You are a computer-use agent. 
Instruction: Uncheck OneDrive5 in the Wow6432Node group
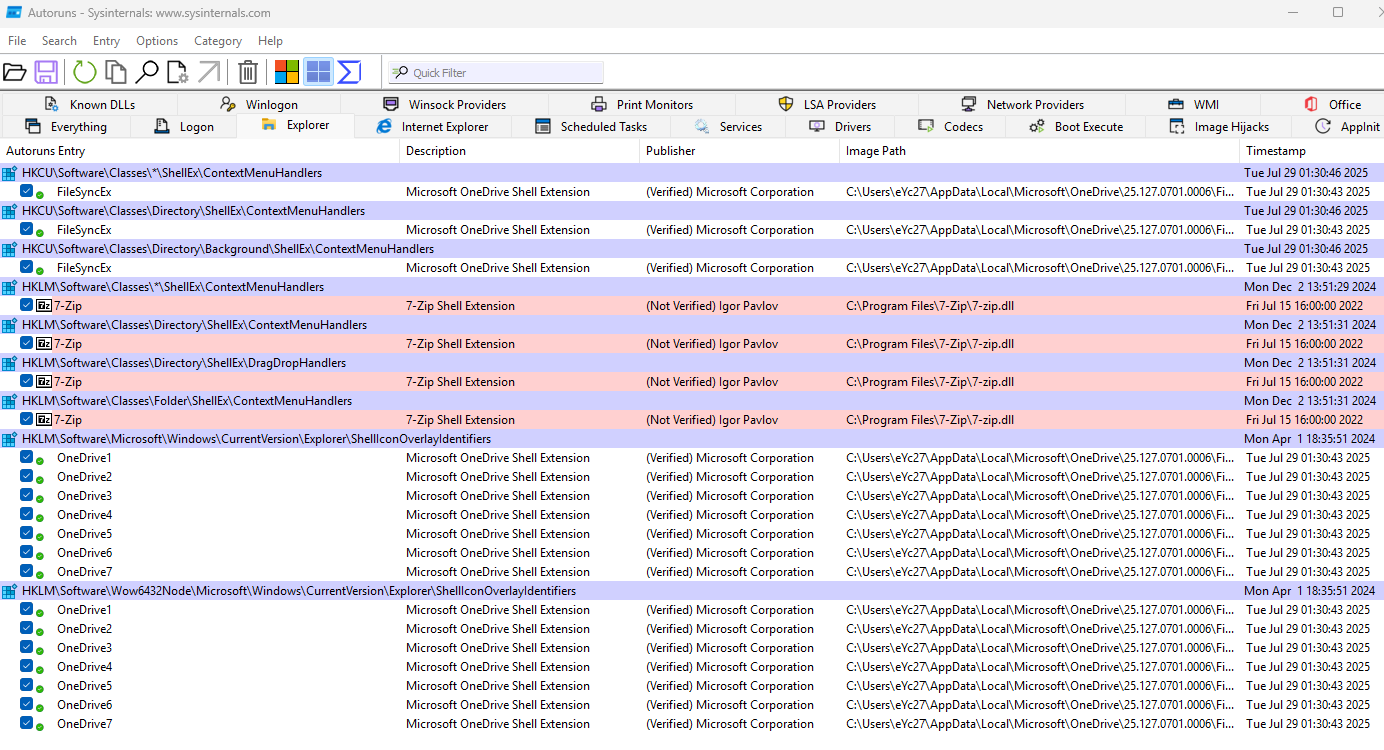pyautogui.click(x=26, y=685)
